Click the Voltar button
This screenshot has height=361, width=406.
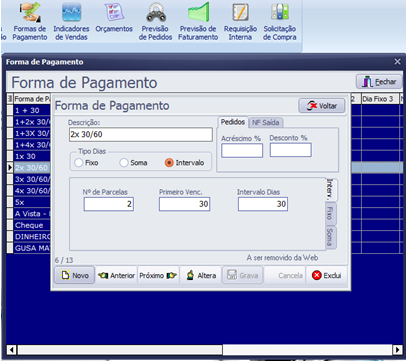[x=322, y=106]
